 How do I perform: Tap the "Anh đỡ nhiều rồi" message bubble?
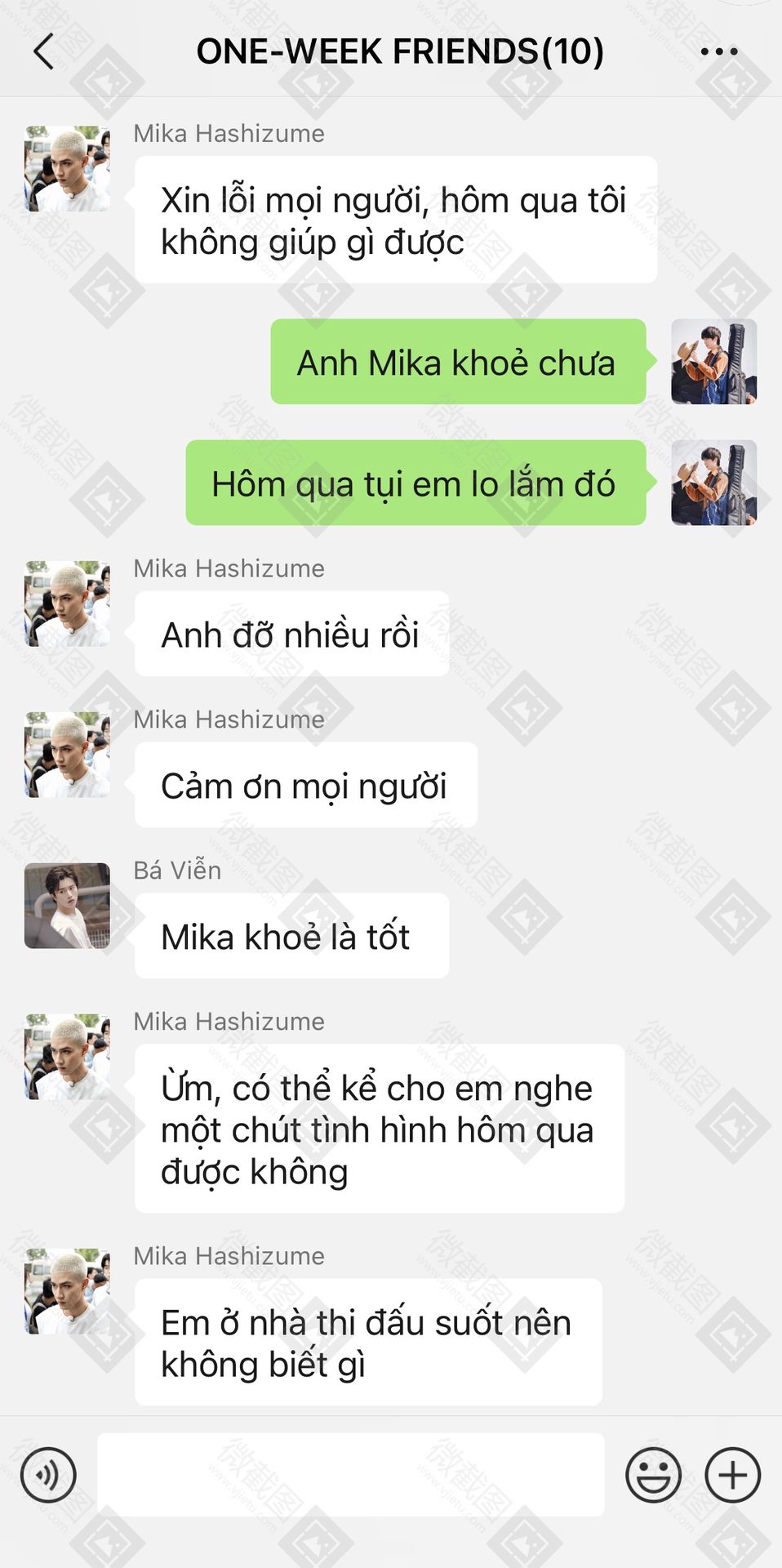(291, 634)
